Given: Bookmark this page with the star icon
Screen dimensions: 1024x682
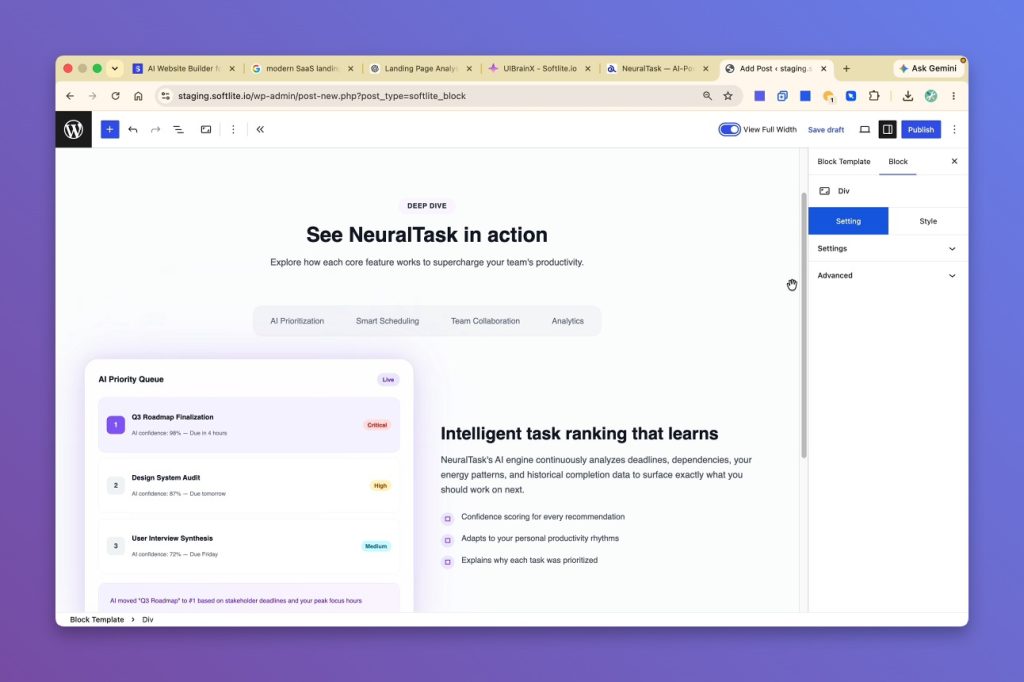Looking at the screenshot, I should coord(728,96).
